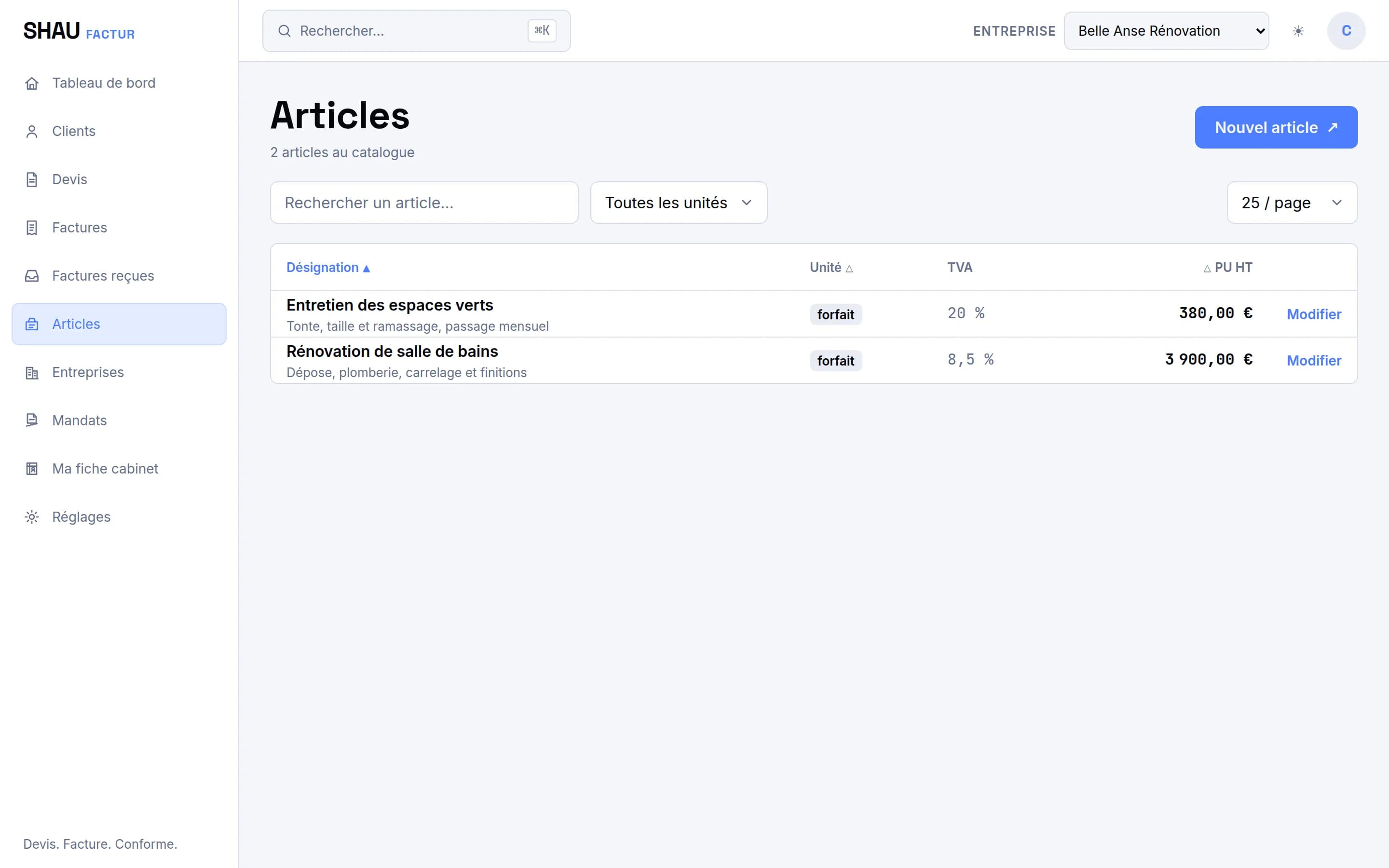Click the Ma fiche cabinet icon
The width and height of the screenshot is (1389, 868).
click(x=31, y=469)
